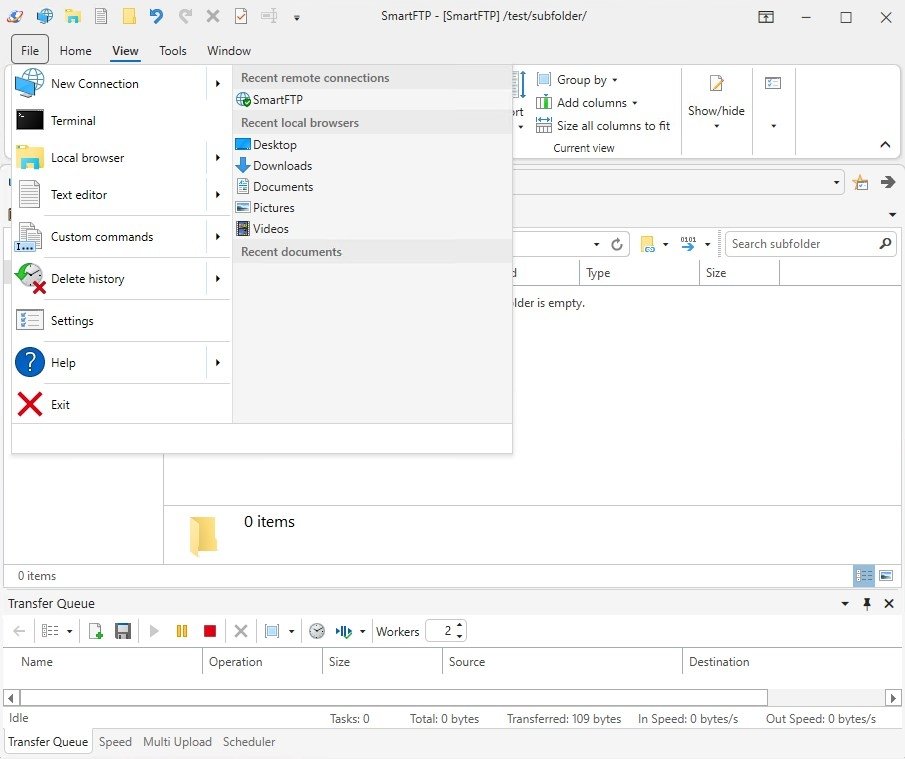Click the Type column header

pyautogui.click(x=639, y=272)
